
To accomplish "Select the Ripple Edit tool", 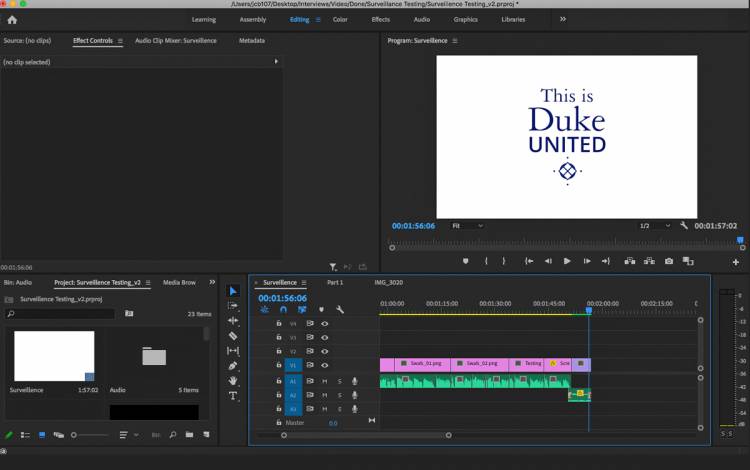I will [233, 321].
